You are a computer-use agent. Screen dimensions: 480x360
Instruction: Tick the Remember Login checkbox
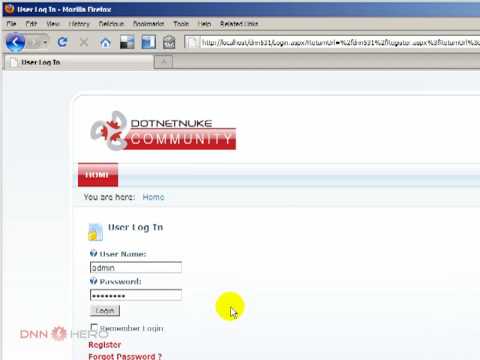pyautogui.click(x=94, y=327)
